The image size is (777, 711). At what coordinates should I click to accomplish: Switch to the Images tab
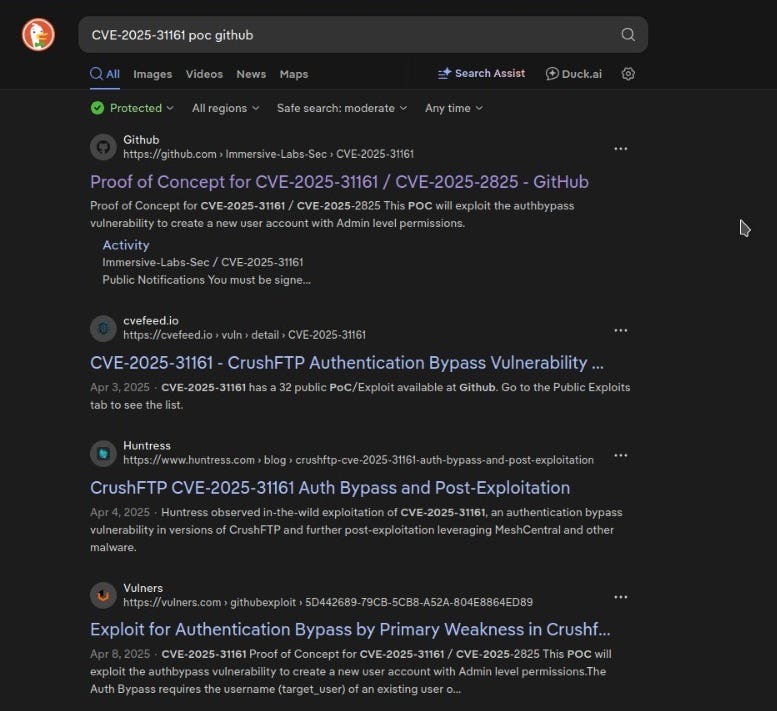tap(153, 74)
